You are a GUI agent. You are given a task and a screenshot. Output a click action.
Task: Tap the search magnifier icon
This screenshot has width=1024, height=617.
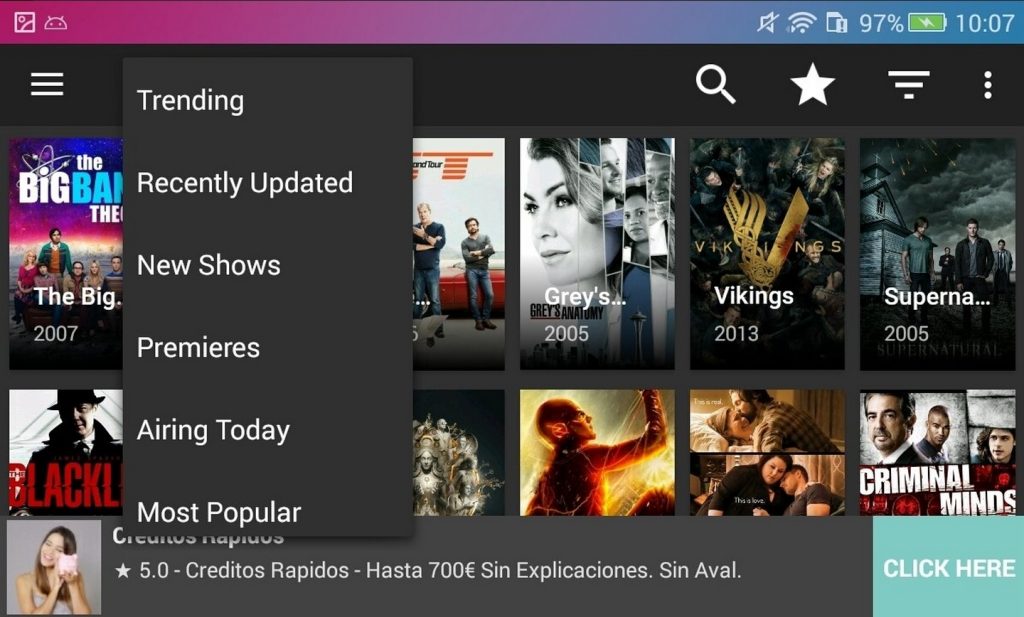[715, 84]
